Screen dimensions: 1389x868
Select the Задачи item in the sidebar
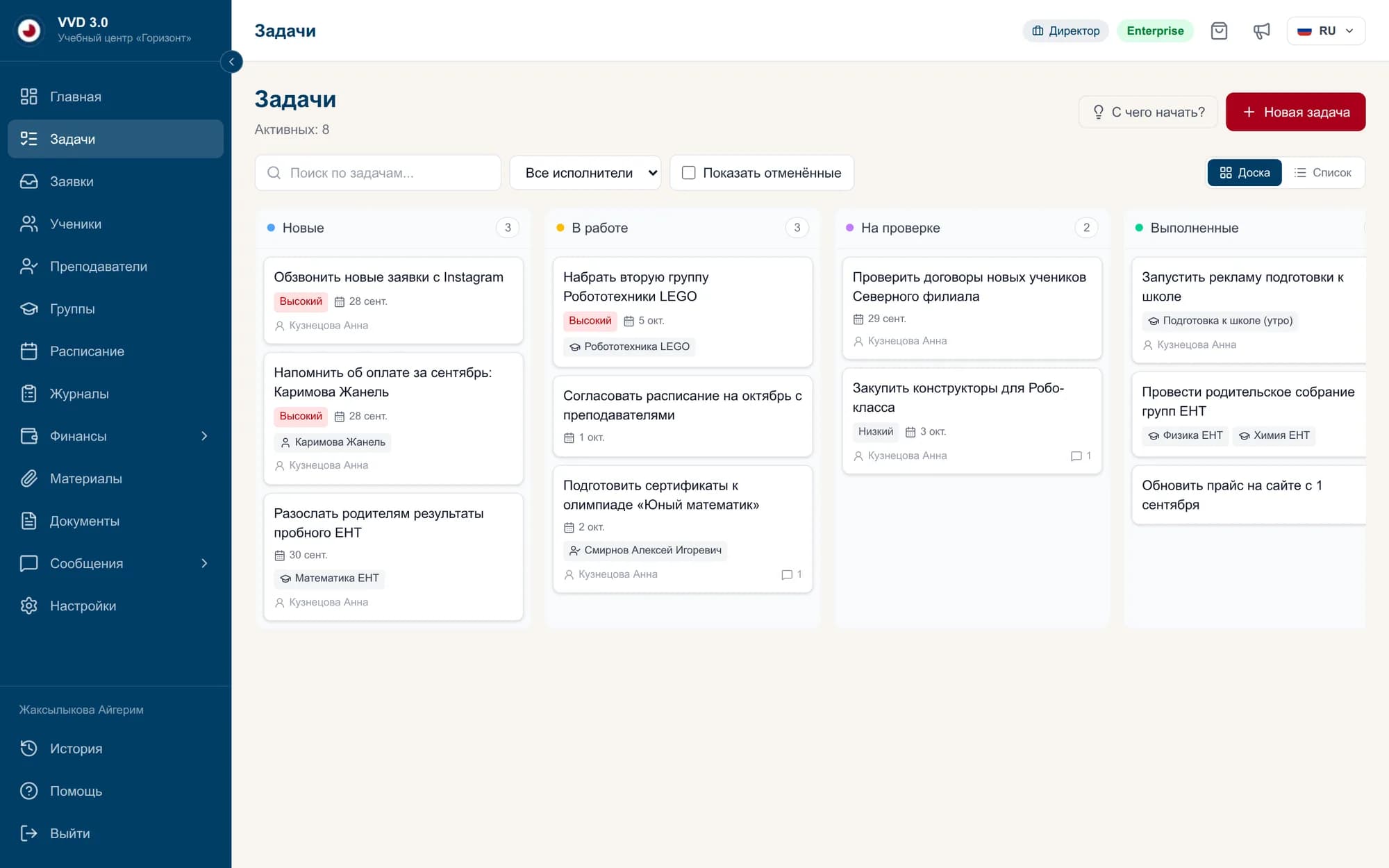115,139
